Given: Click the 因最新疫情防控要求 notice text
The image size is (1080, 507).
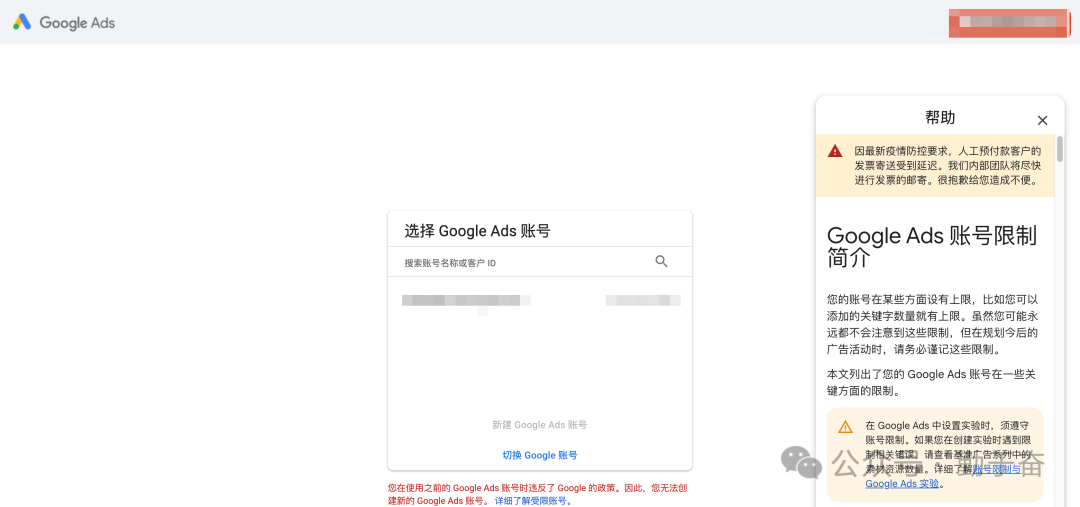Looking at the screenshot, I should pos(948,165).
